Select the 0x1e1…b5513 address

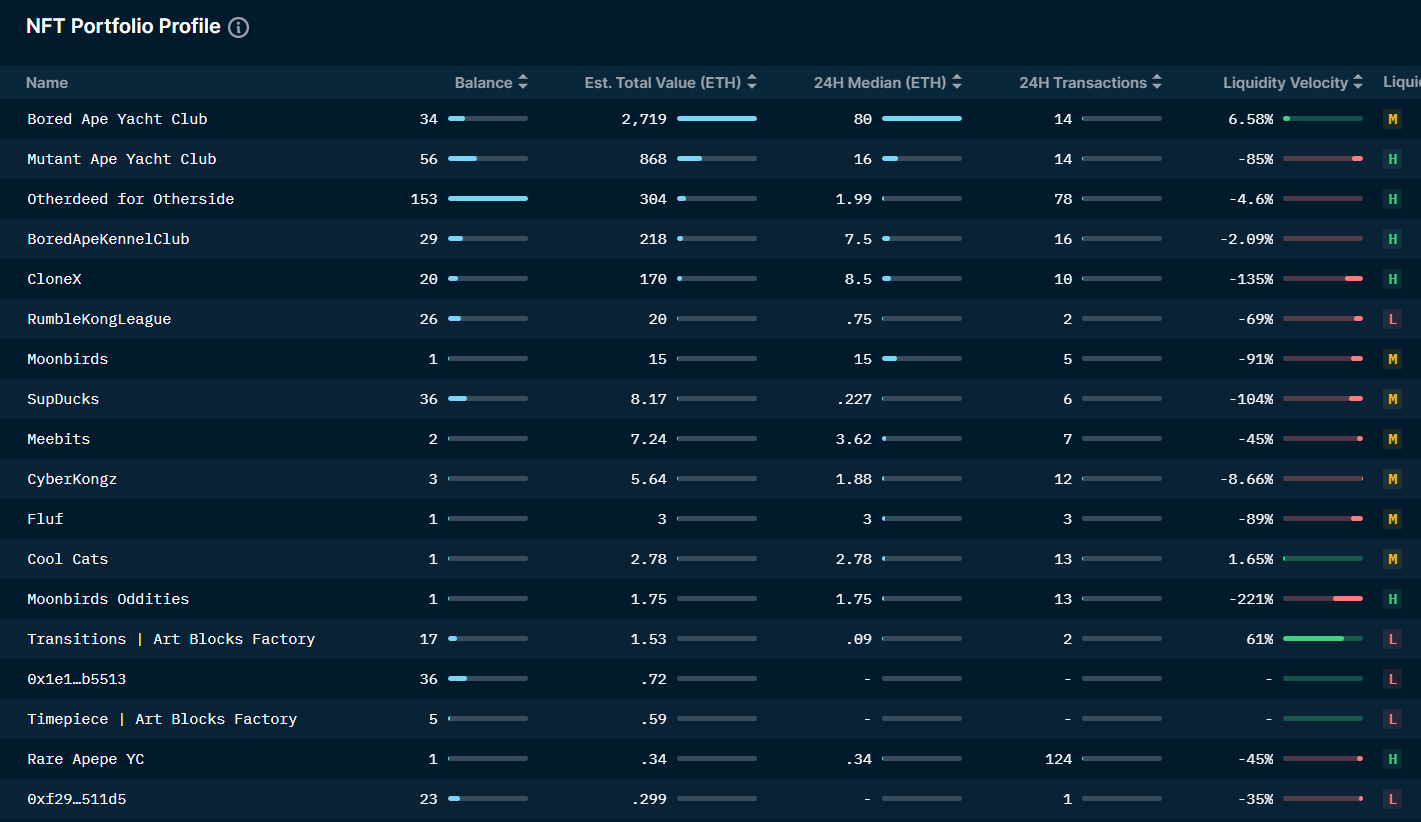[77, 679]
